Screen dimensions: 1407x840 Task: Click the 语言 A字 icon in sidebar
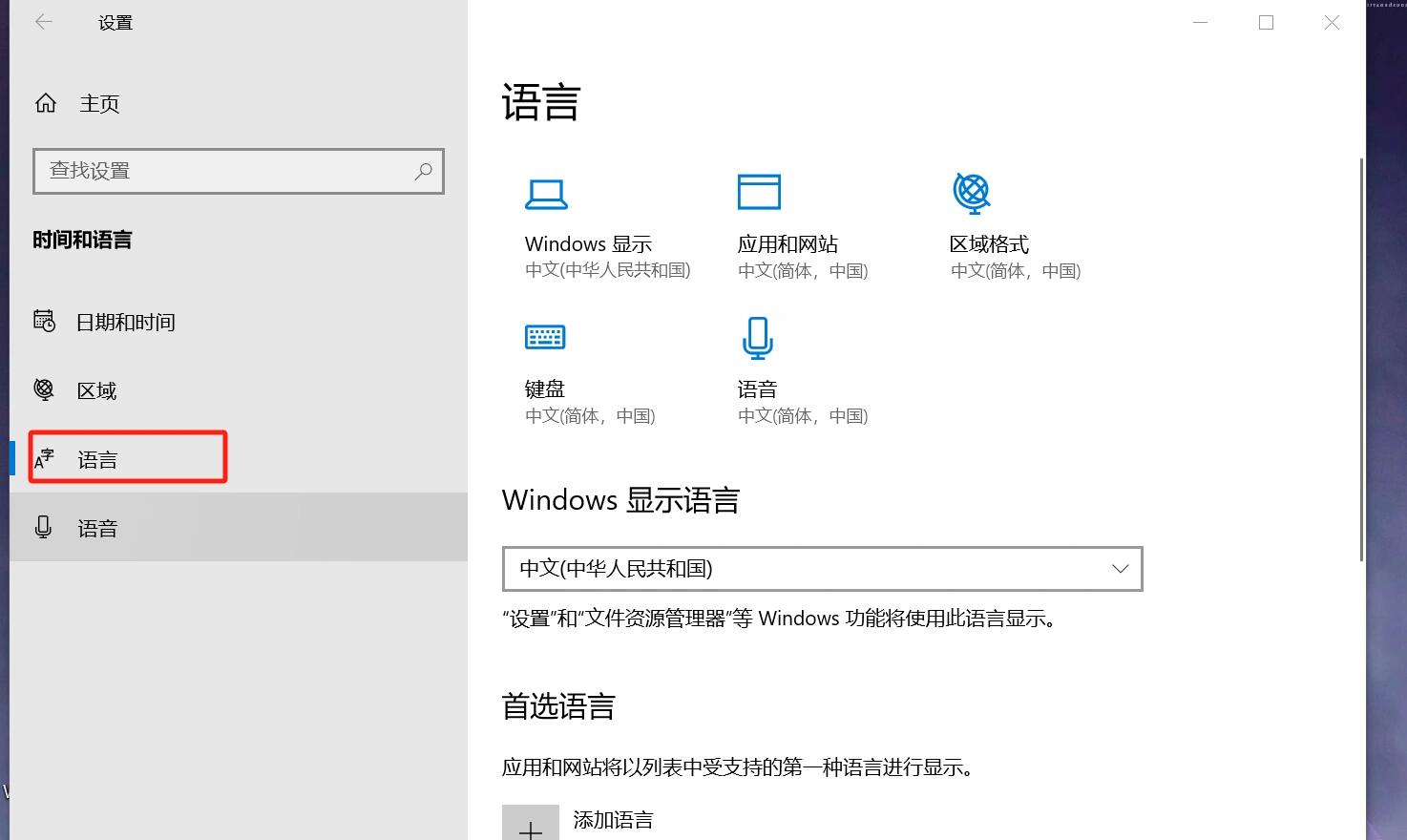pyautogui.click(x=44, y=459)
